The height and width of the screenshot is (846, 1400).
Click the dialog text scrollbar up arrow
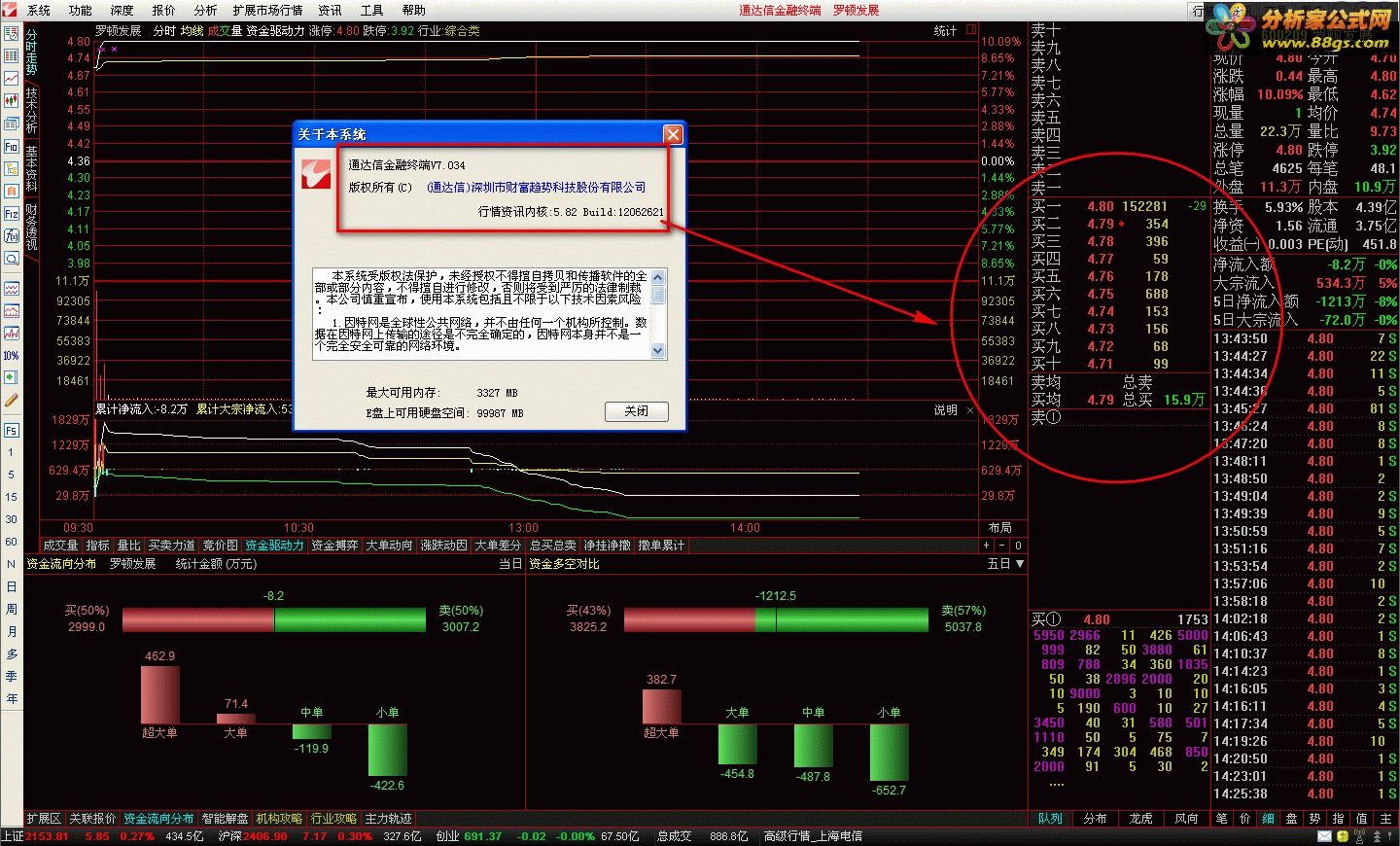[658, 277]
